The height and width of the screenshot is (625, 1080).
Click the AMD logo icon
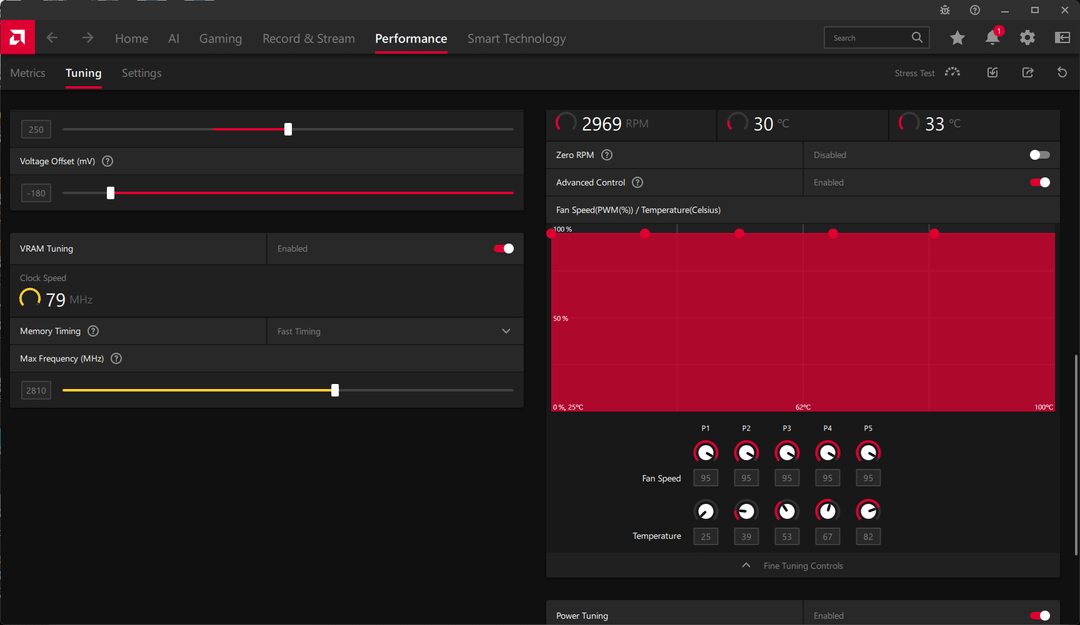[17, 38]
